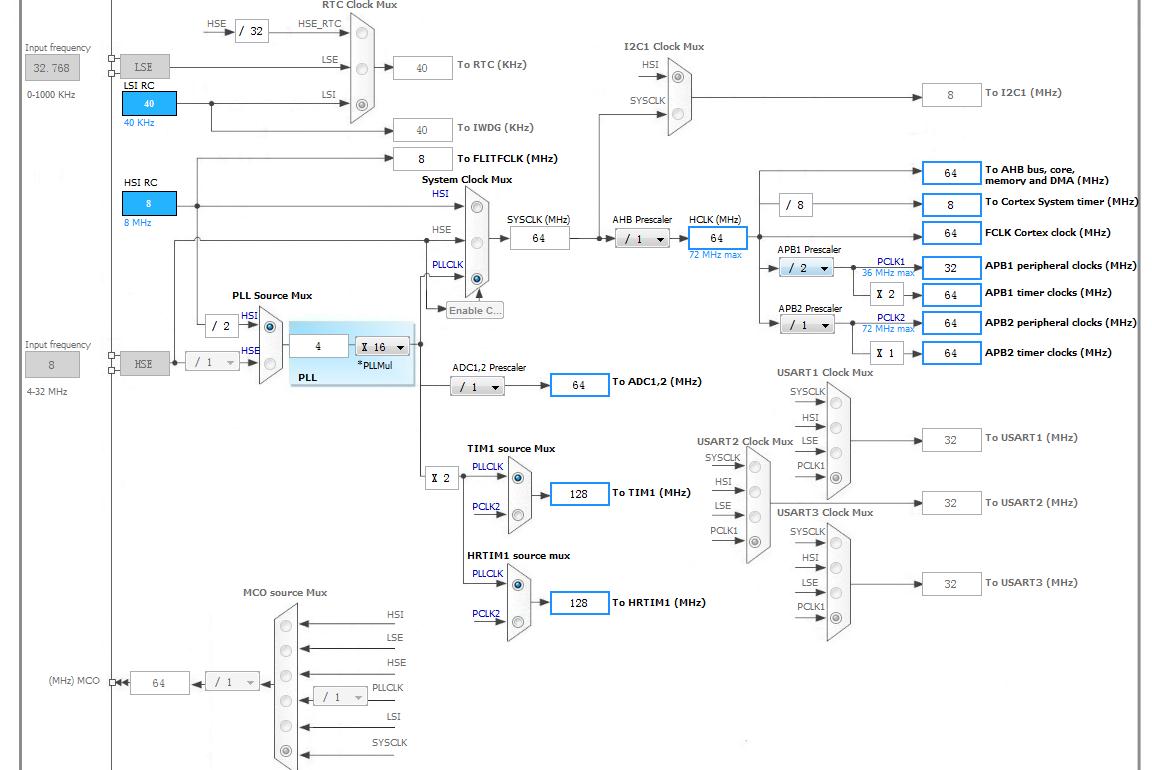
Task: Select PLLCLK in TIM1 source Mux
Action: [x=518, y=478]
